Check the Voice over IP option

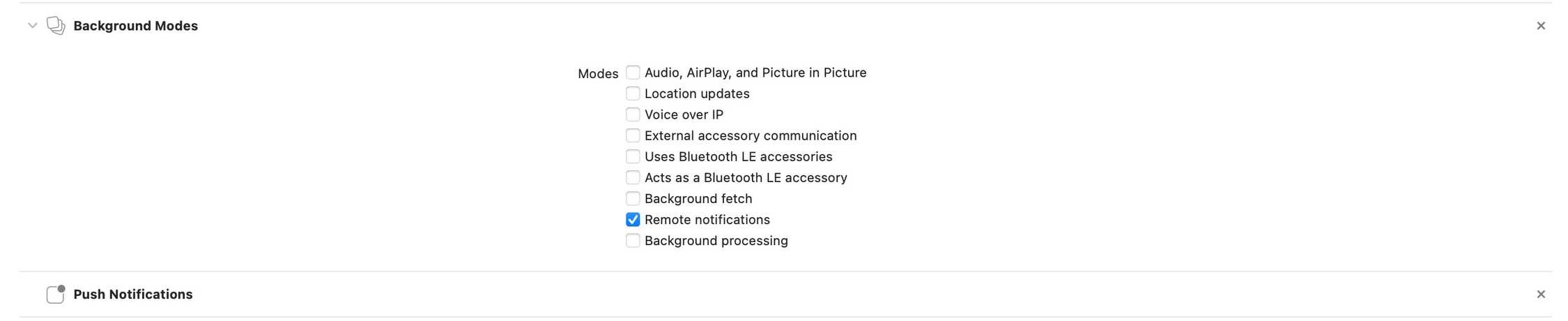tap(633, 114)
